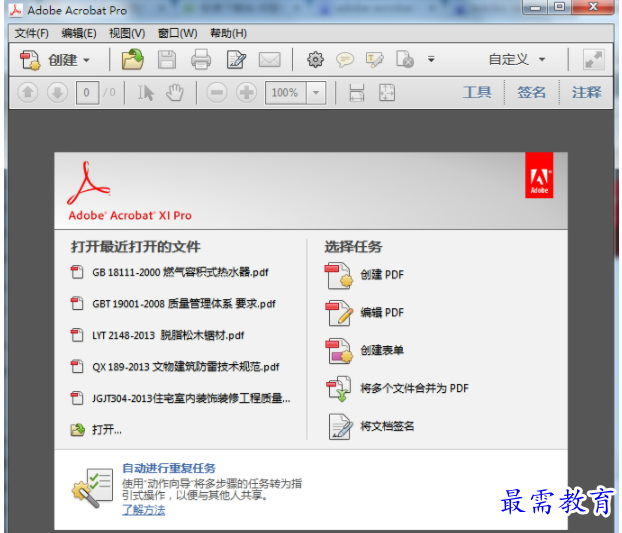Open recent file QX 189-2013 文物建筑防雷技术规范.pdf
The height and width of the screenshot is (533, 622).
click(186, 367)
